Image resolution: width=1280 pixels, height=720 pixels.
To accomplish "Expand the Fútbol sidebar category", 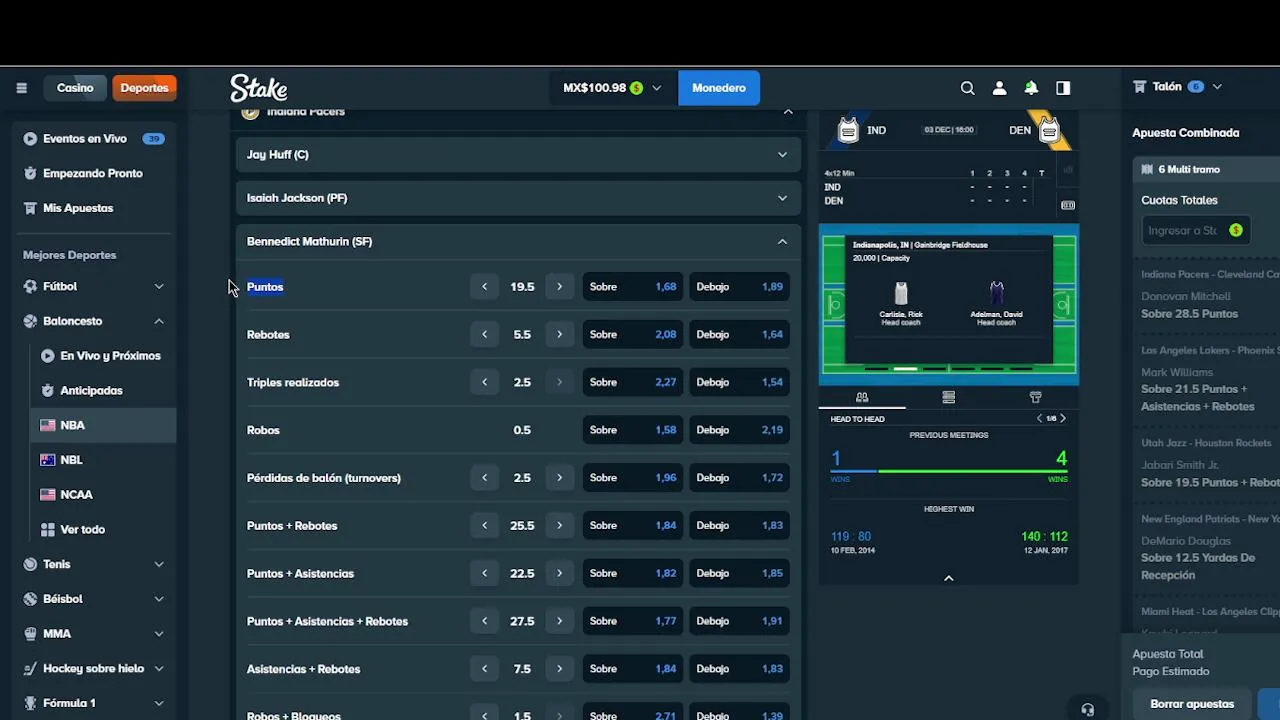I will click(159, 286).
